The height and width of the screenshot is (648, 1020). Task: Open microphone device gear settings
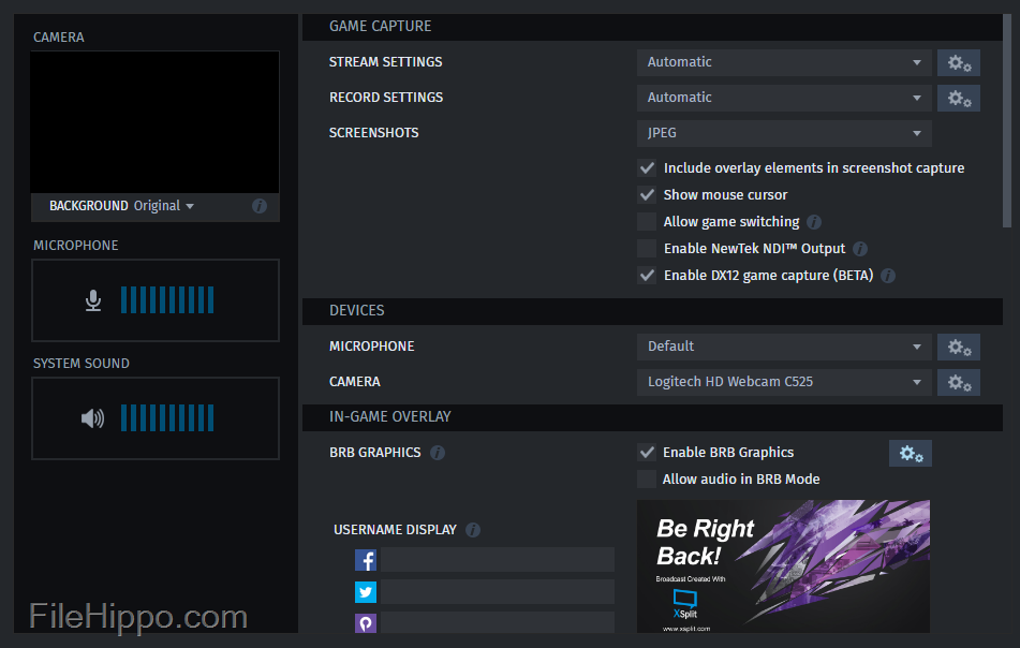958,347
